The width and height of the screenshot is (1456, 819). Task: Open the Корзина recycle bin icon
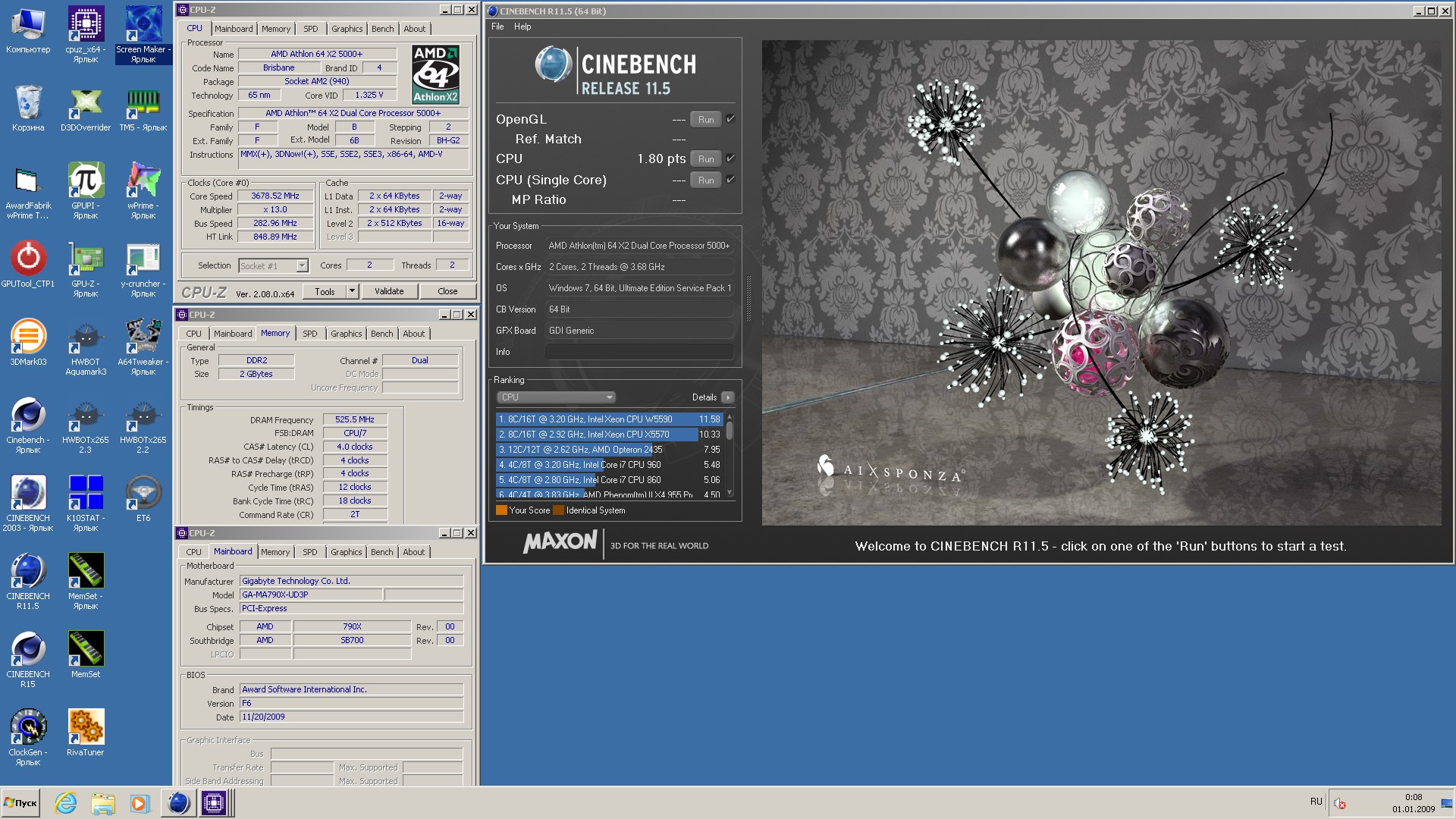tap(28, 108)
